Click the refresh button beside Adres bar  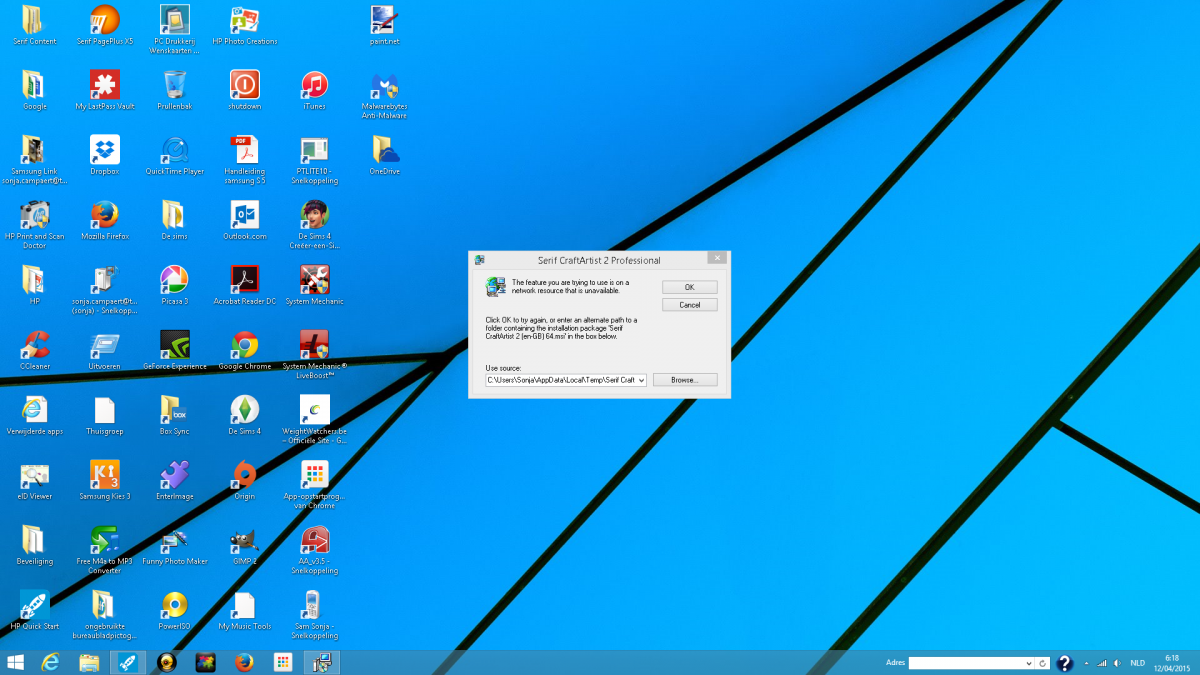click(1043, 663)
